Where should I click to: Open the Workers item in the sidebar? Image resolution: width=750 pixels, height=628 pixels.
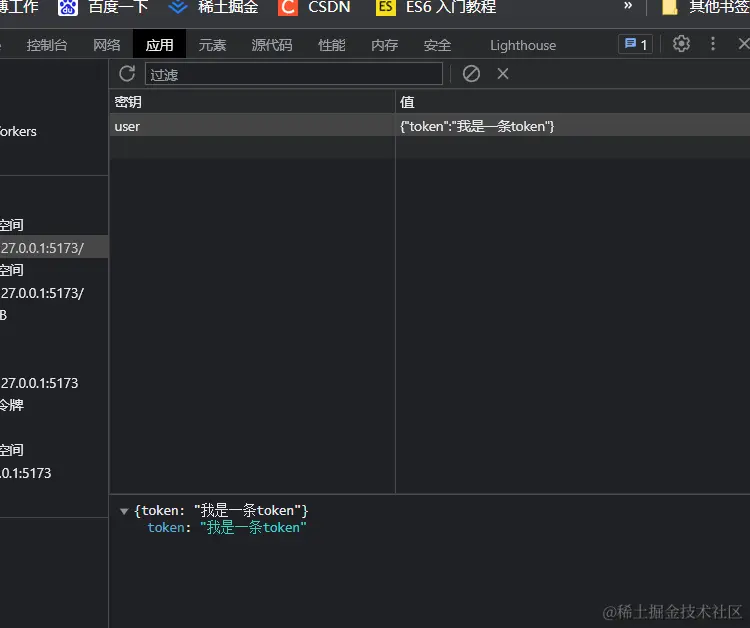[18, 131]
